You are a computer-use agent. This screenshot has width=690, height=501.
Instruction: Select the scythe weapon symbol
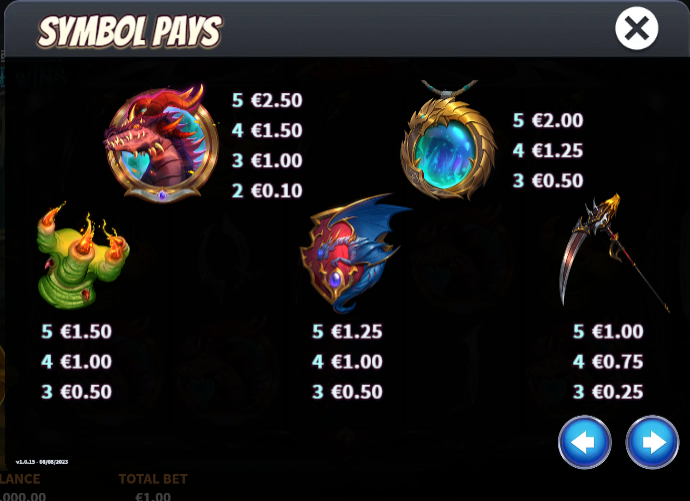click(x=613, y=253)
